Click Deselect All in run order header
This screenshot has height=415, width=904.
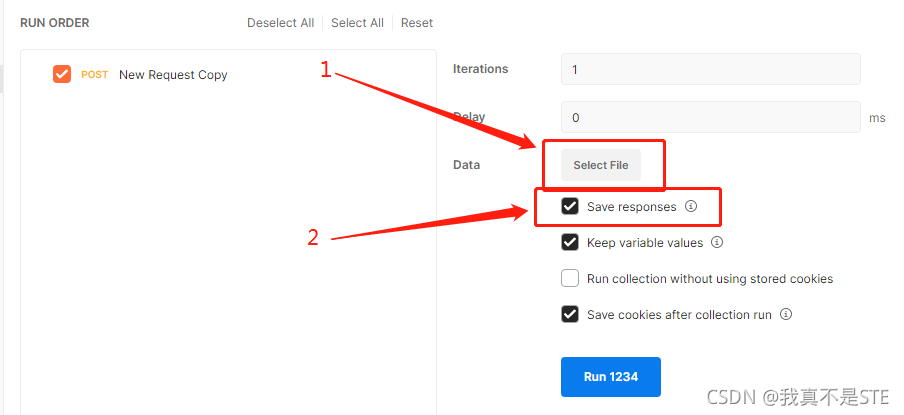pyautogui.click(x=281, y=23)
